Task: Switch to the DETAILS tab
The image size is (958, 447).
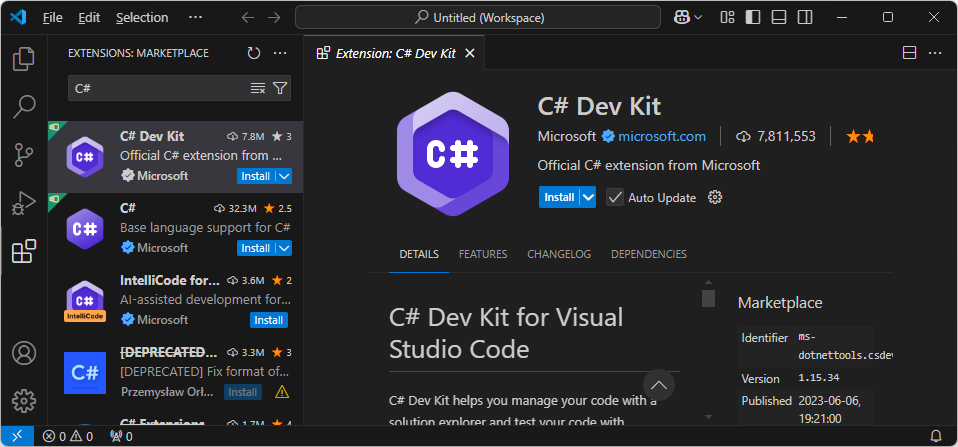Action: (x=419, y=254)
